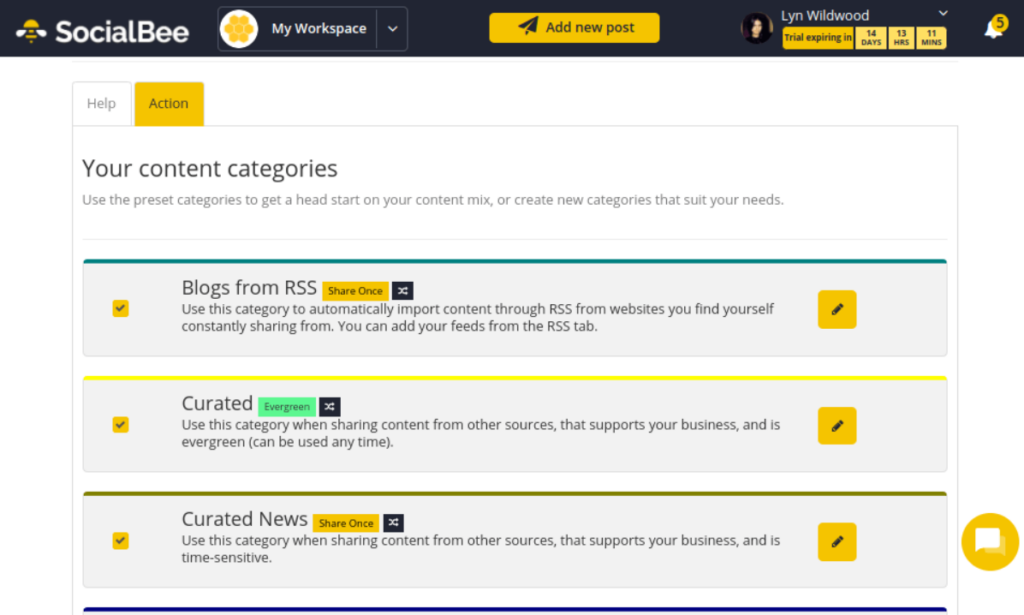The width and height of the screenshot is (1024, 615).
Task: Click shuffle icon next to Curated News
Action: (393, 523)
